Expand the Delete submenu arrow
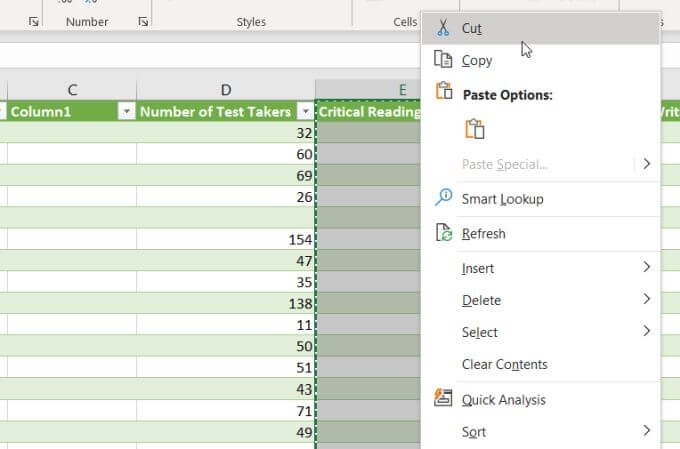Viewport: 680px width, 449px height. [x=647, y=299]
